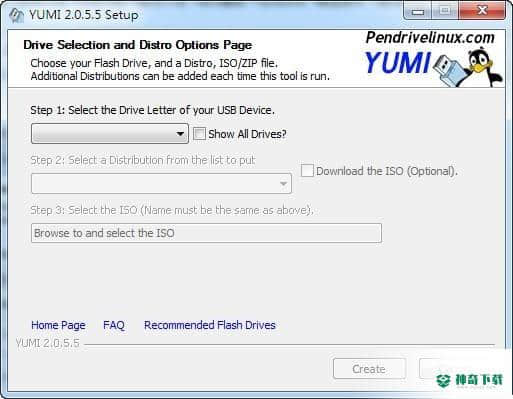Open the Recommended Flash Drives link
The width and height of the screenshot is (513, 399).
point(210,325)
